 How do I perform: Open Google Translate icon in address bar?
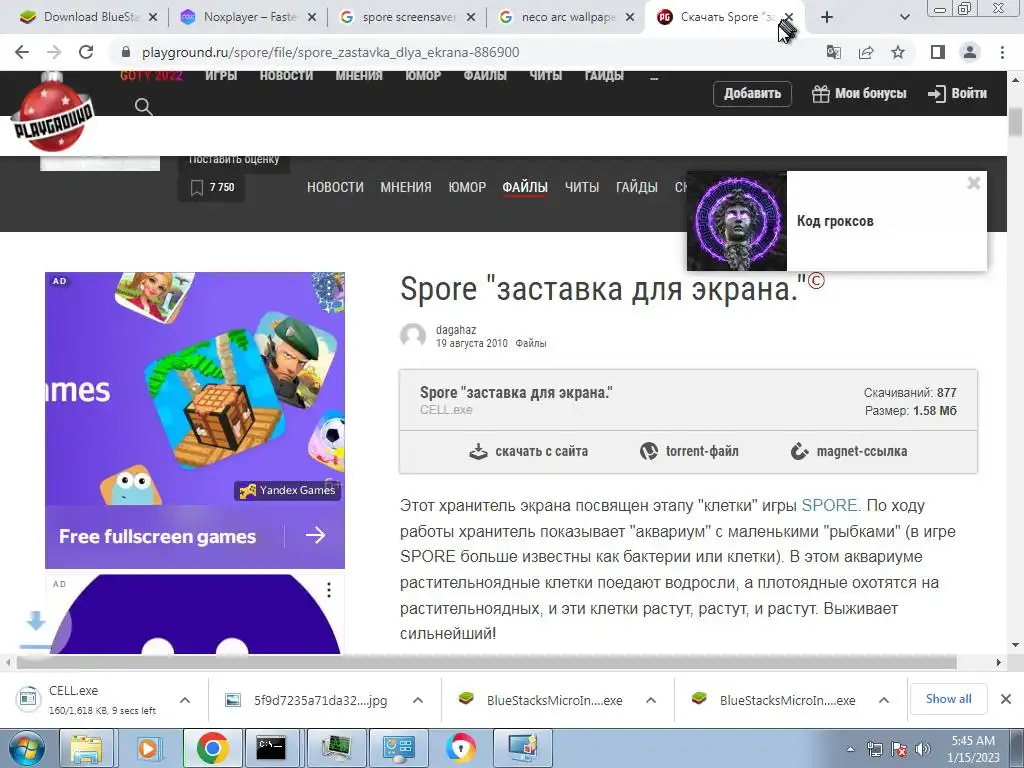coord(834,52)
